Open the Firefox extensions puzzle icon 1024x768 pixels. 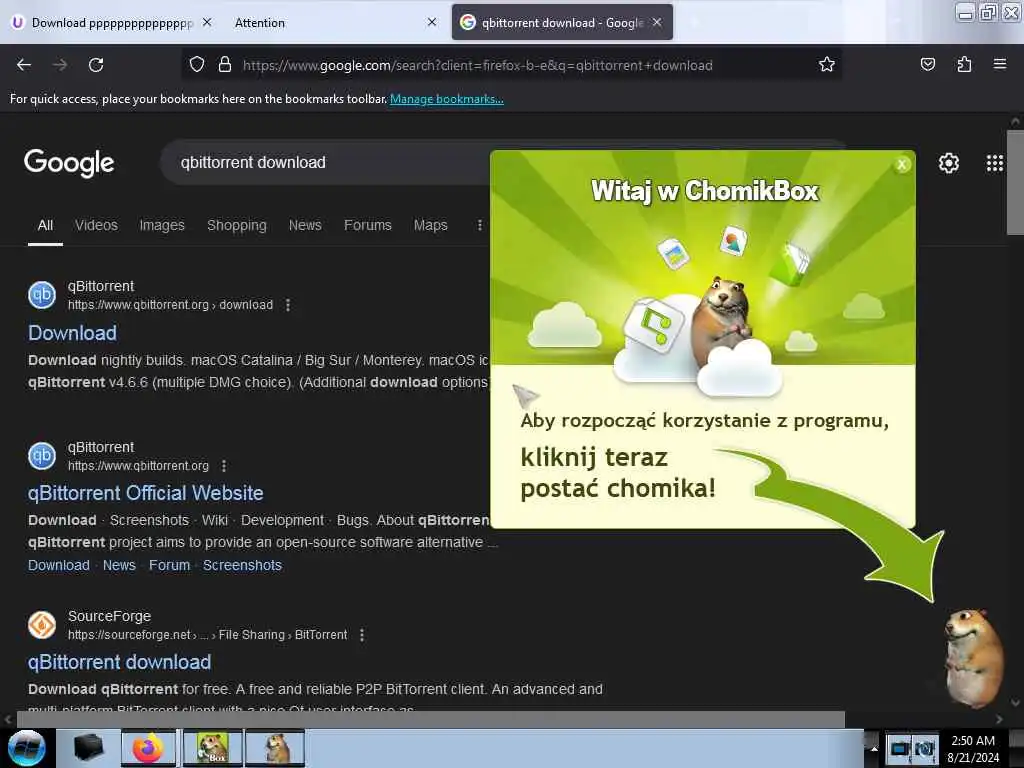point(964,65)
